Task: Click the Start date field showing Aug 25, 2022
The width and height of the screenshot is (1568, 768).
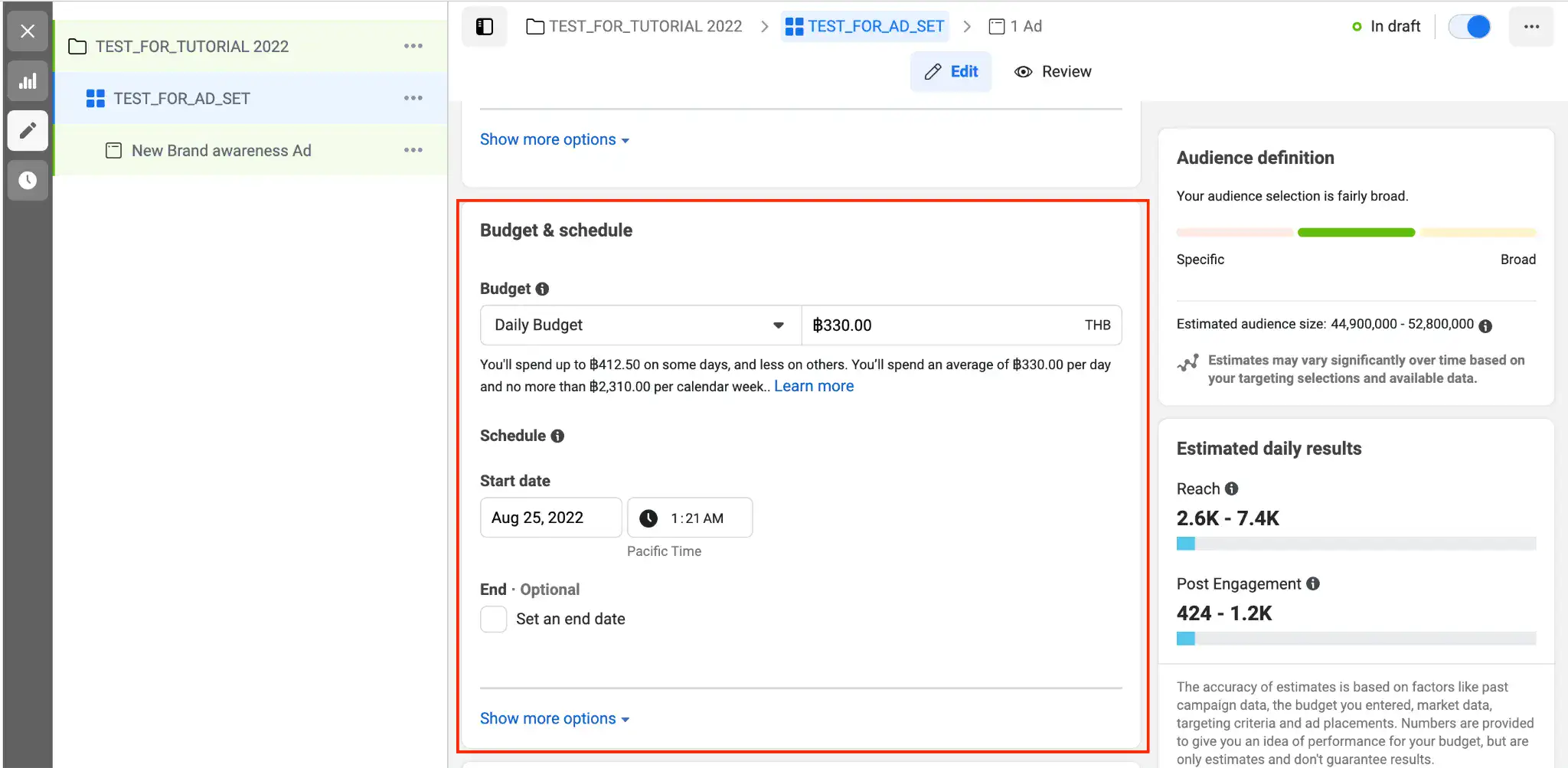Action: pos(550,518)
